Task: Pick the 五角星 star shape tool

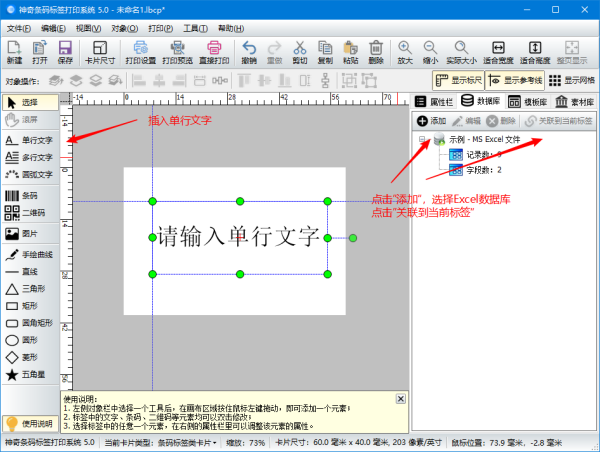Action: click(27, 374)
